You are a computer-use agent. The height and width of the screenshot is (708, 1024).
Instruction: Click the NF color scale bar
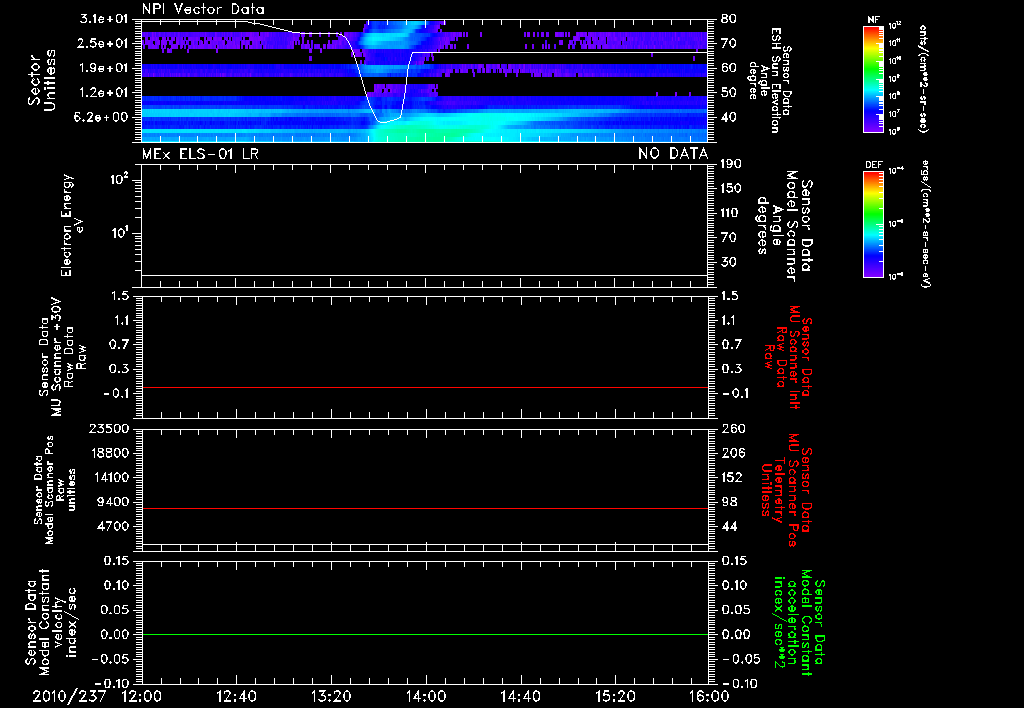click(x=873, y=79)
